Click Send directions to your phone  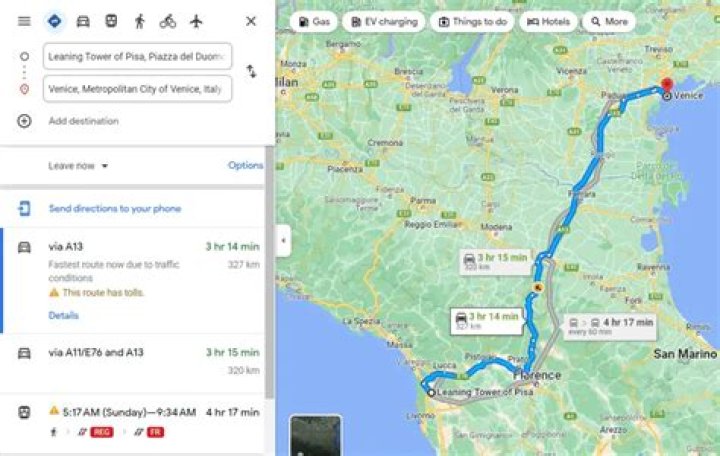point(115,208)
